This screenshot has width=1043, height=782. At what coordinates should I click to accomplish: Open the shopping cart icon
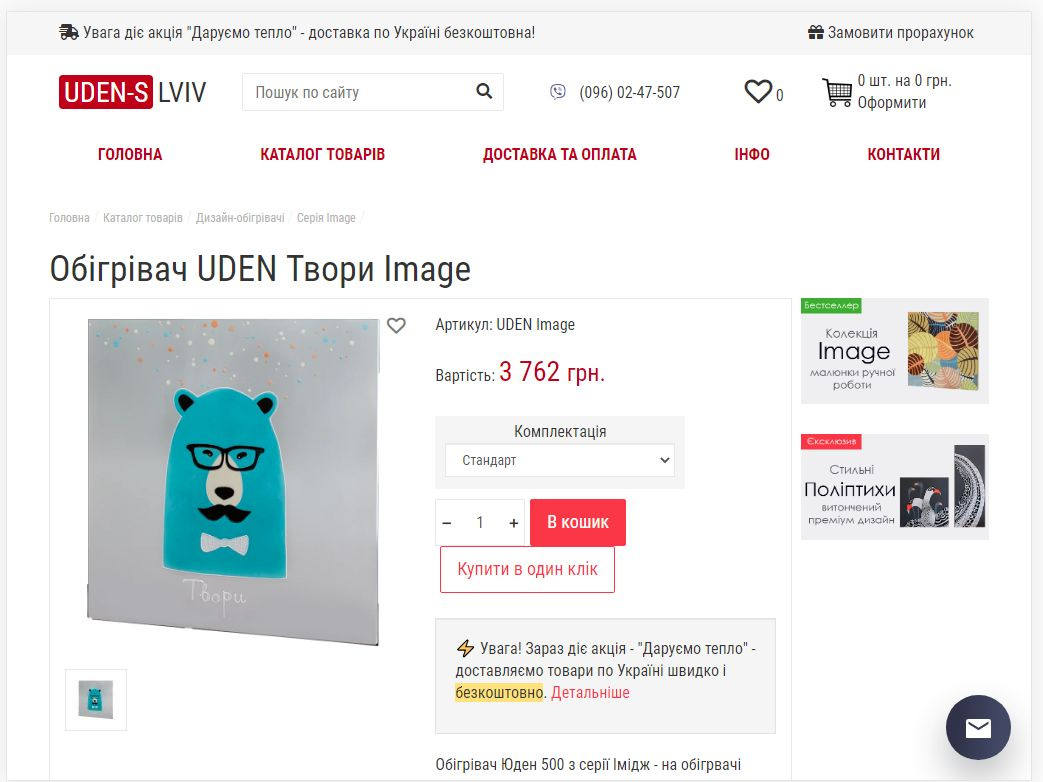837,92
